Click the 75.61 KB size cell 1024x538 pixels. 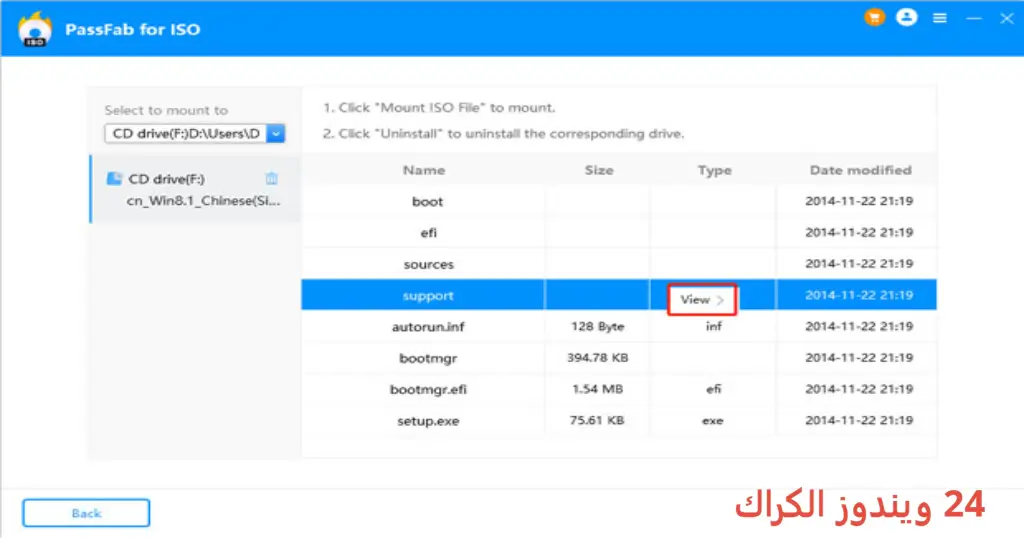597,420
